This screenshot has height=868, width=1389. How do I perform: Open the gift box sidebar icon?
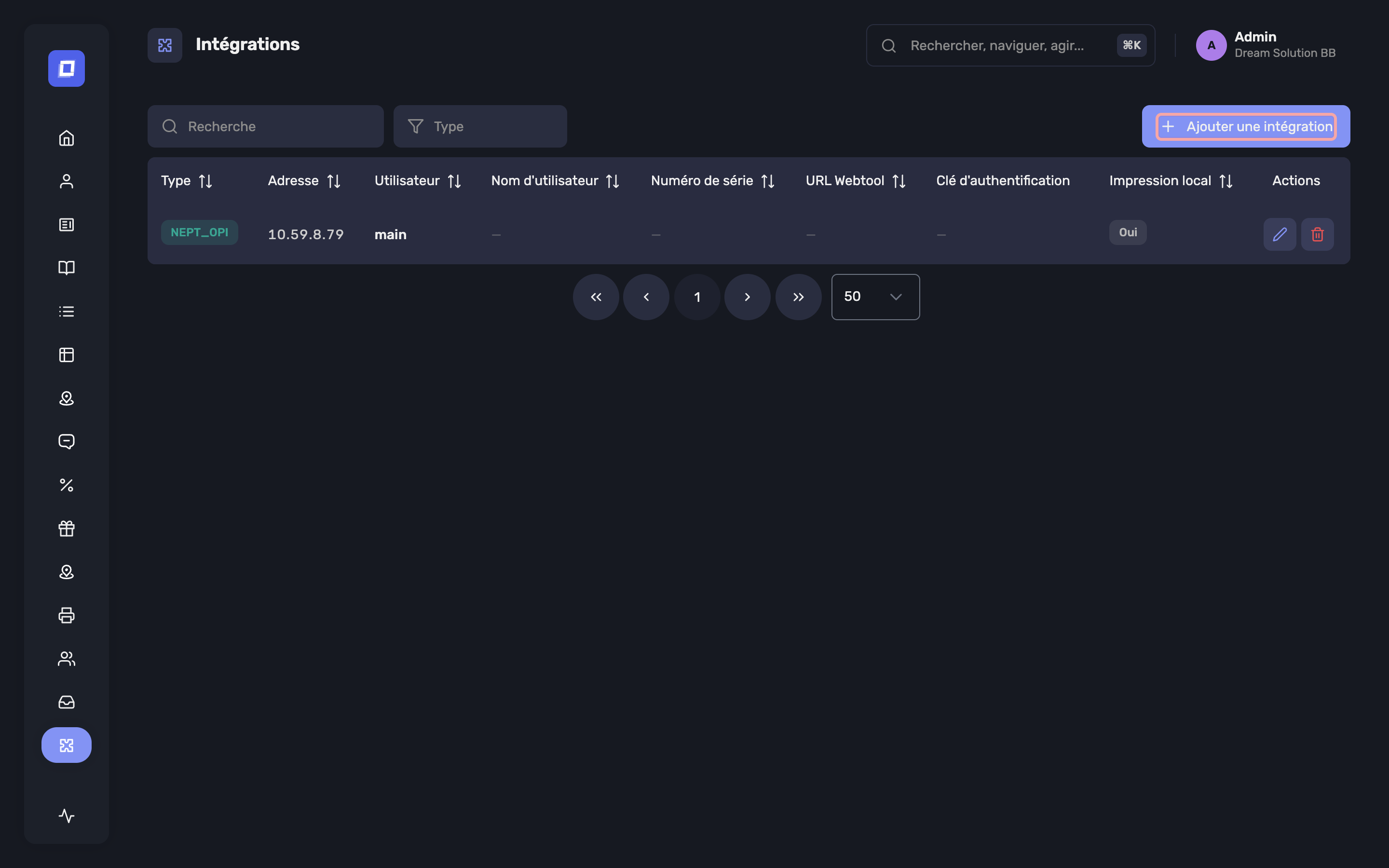67,528
